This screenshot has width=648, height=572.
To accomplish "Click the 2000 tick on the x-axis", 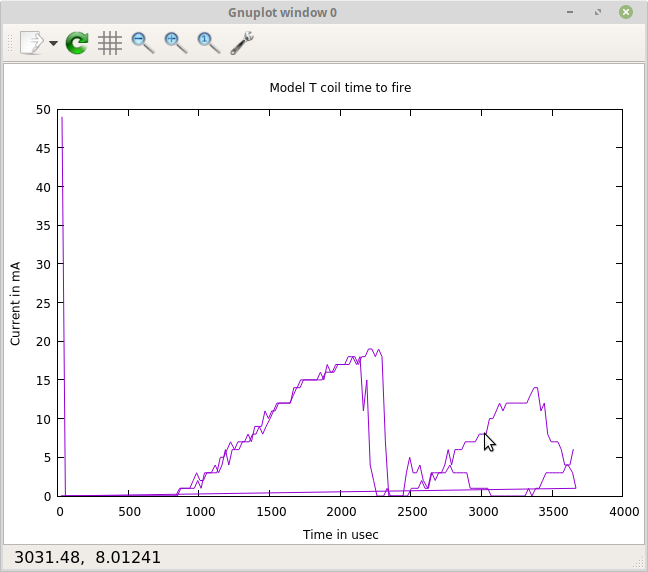I will pos(341,512).
